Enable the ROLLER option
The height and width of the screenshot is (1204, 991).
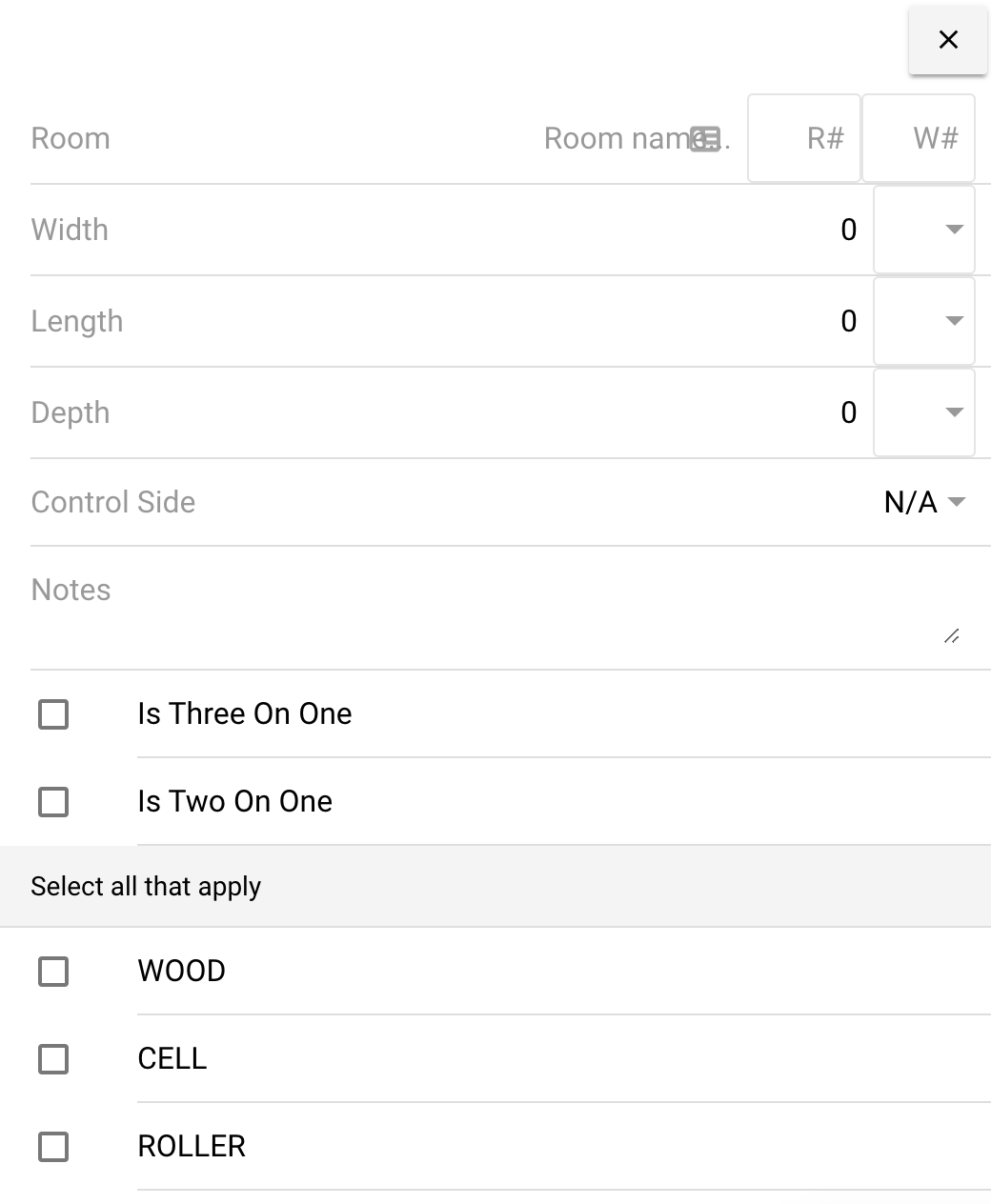[x=53, y=1147]
